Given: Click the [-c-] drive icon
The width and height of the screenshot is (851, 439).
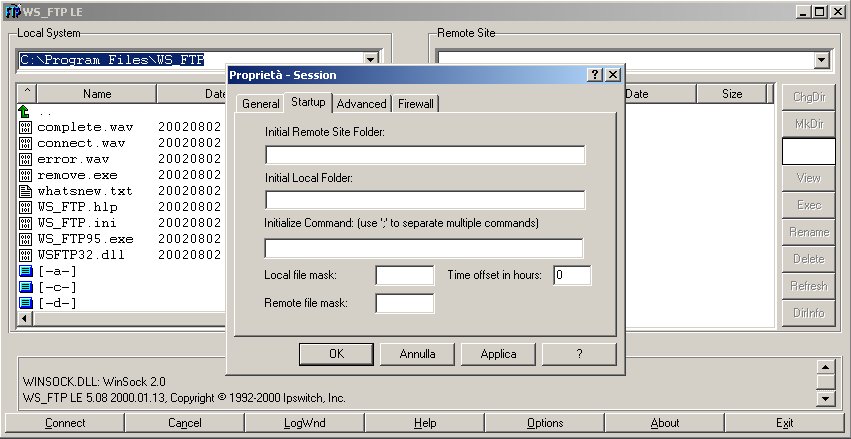Looking at the screenshot, I should point(26,287).
